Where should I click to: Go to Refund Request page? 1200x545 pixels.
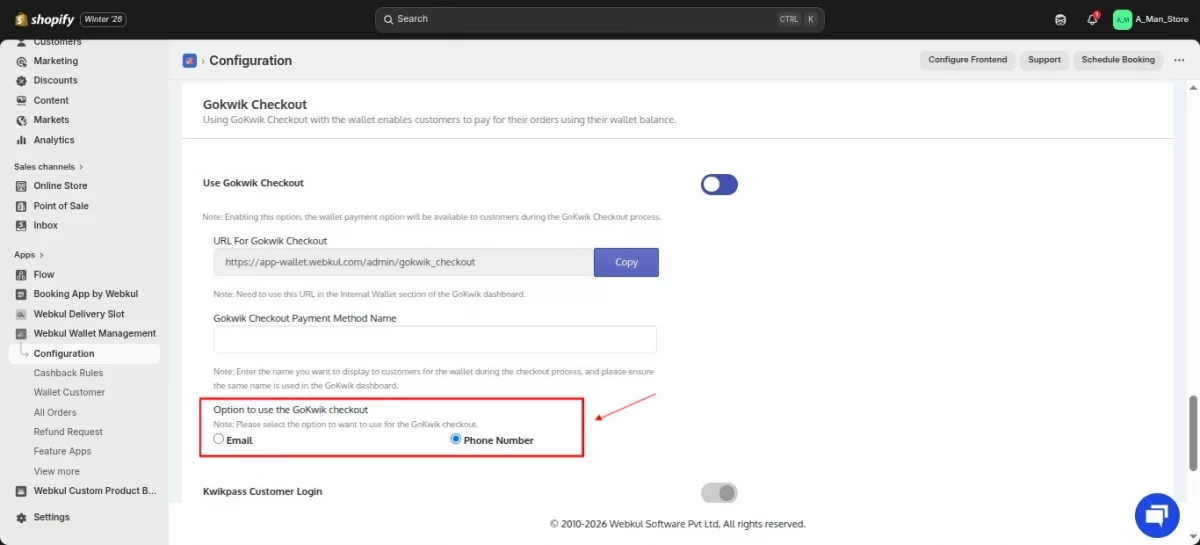[68, 432]
